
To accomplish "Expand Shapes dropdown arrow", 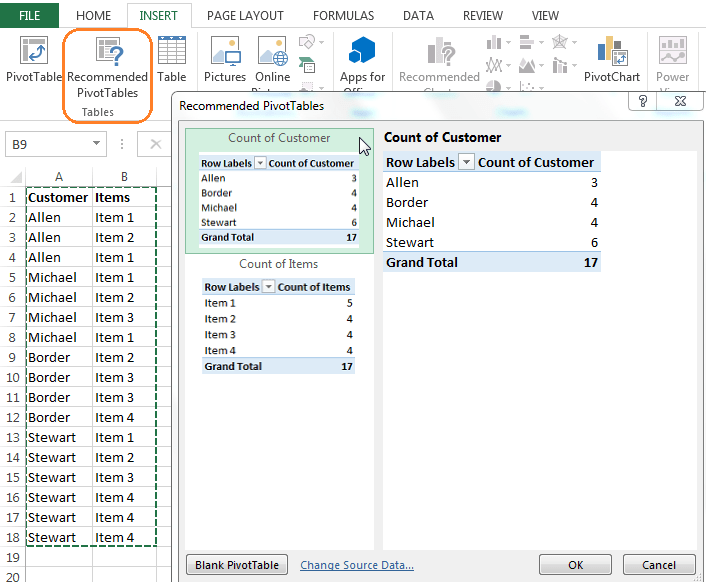I will coord(321,42).
